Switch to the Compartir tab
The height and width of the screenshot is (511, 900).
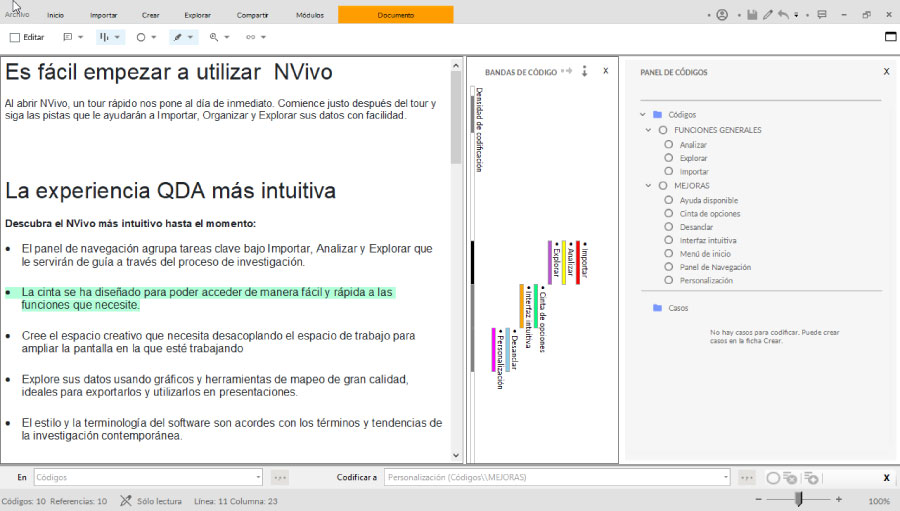(252, 16)
